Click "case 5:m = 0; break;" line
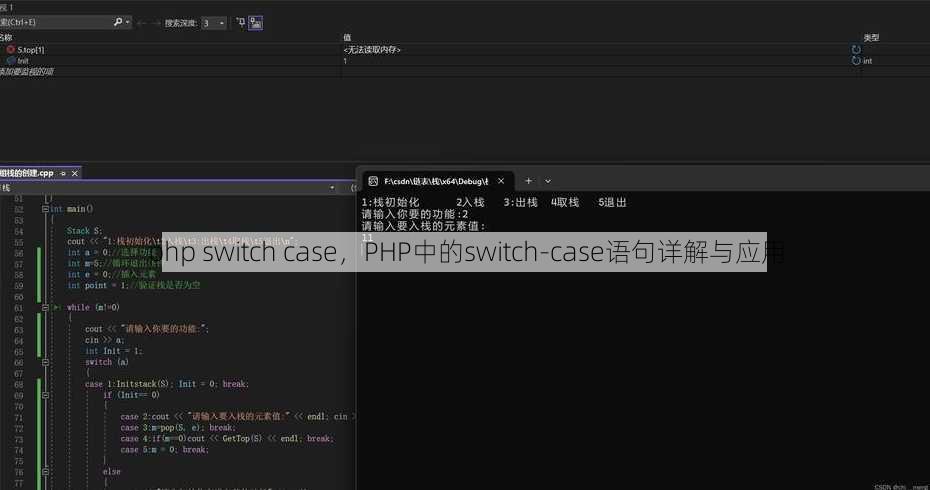This screenshot has height=490, width=930. click(164, 450)
